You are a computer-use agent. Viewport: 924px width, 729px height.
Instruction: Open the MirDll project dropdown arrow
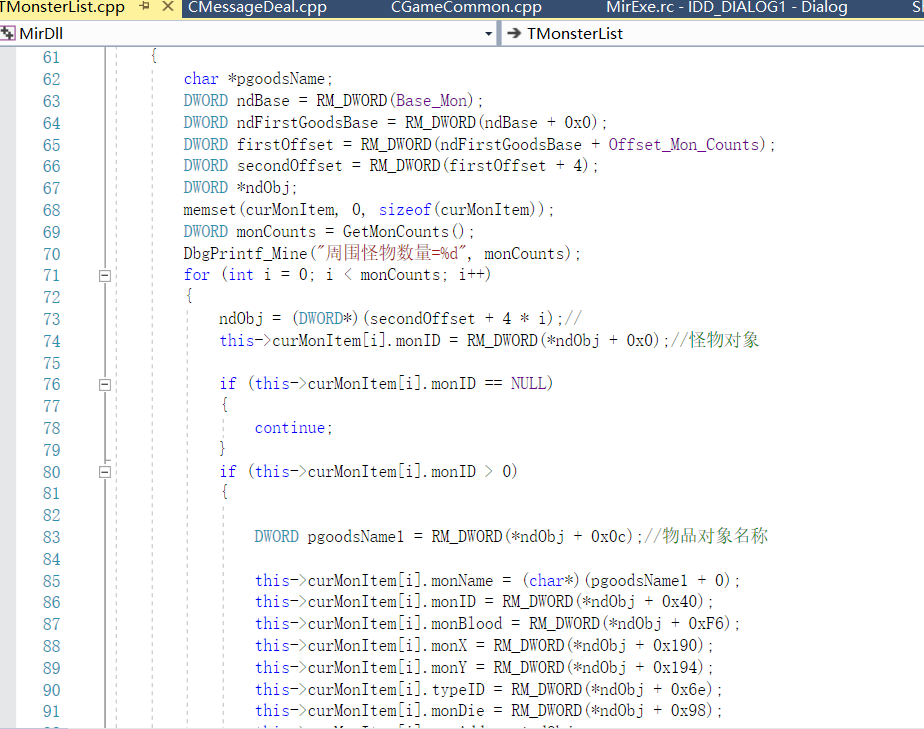coord(489,34)
